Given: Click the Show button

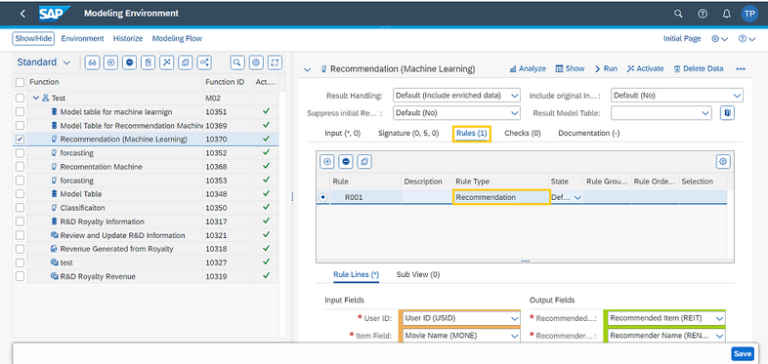Looking at the screenshot, I should (570, 69).
